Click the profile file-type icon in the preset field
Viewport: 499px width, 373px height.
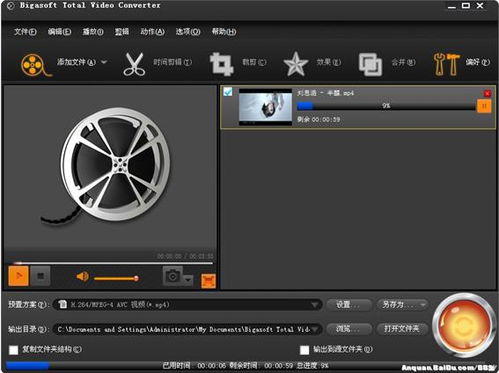click(x=62, y=304)
